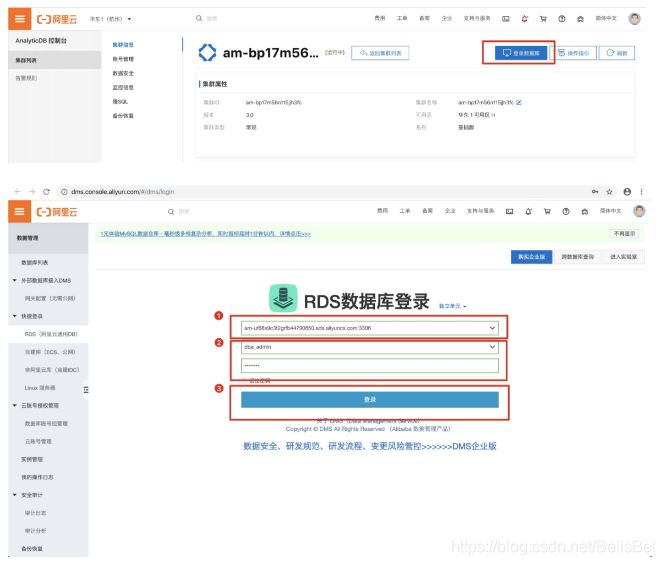The image size is (664, 565).
Task: Open help question-mark icon in AnalyticDB header
Action: 562,19
